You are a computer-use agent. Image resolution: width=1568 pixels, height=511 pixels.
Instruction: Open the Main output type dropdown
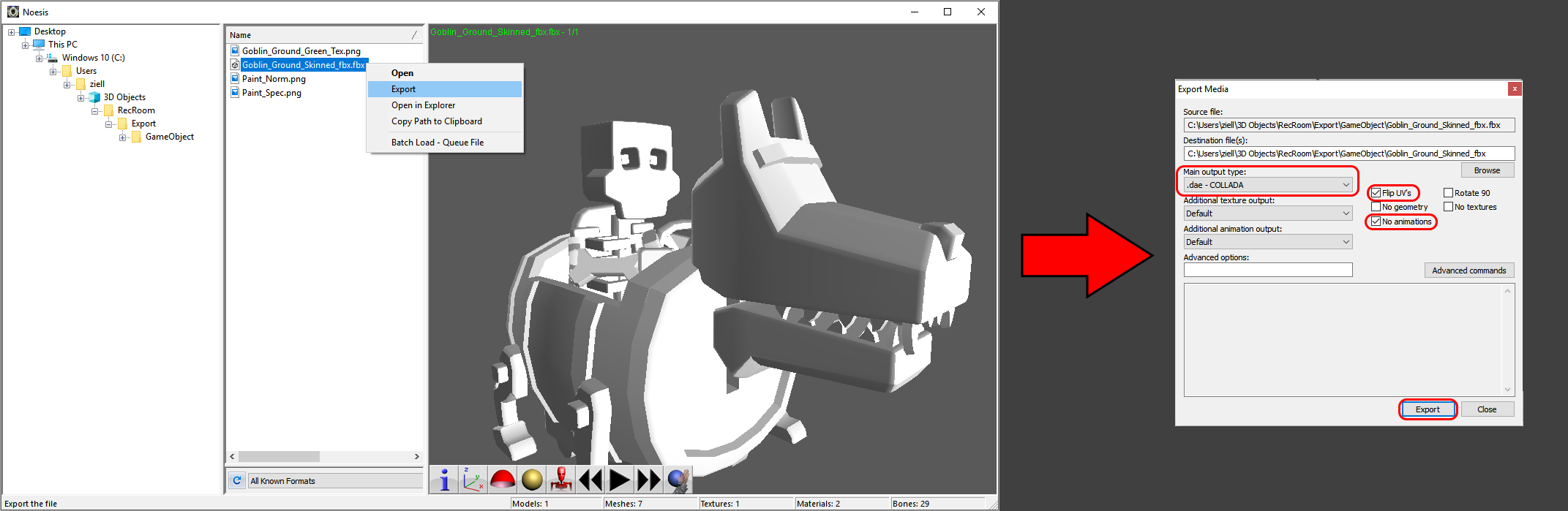click(x=1268, y=185)
